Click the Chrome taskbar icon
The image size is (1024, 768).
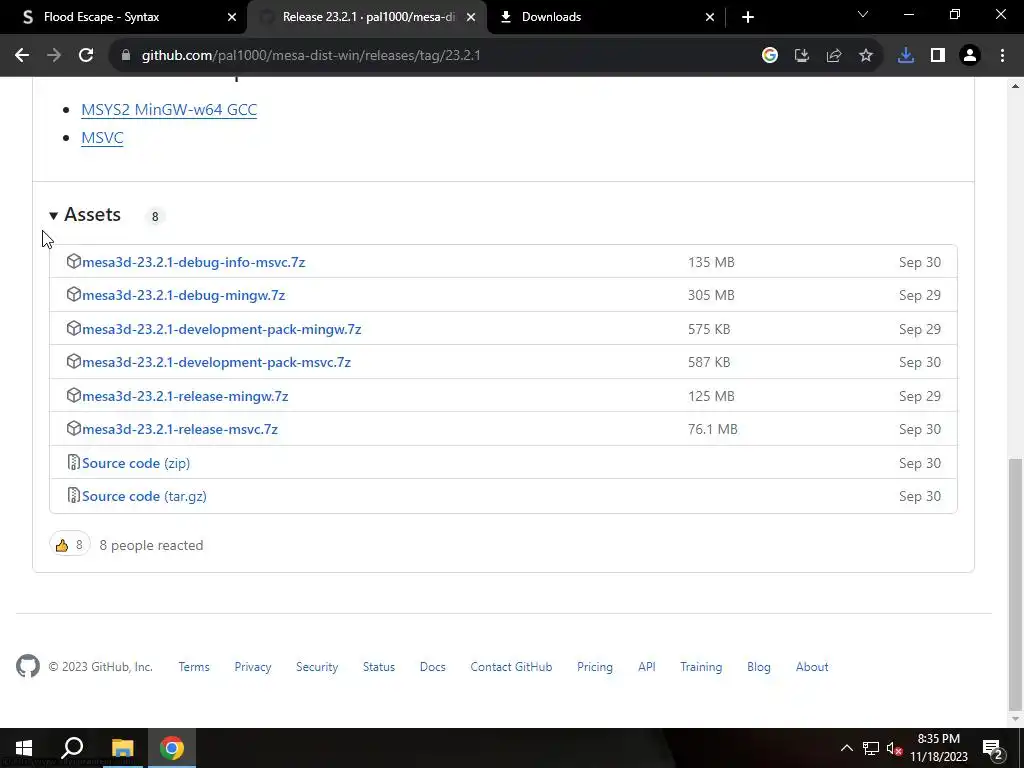pyautogui.click(x=172, y=748)
